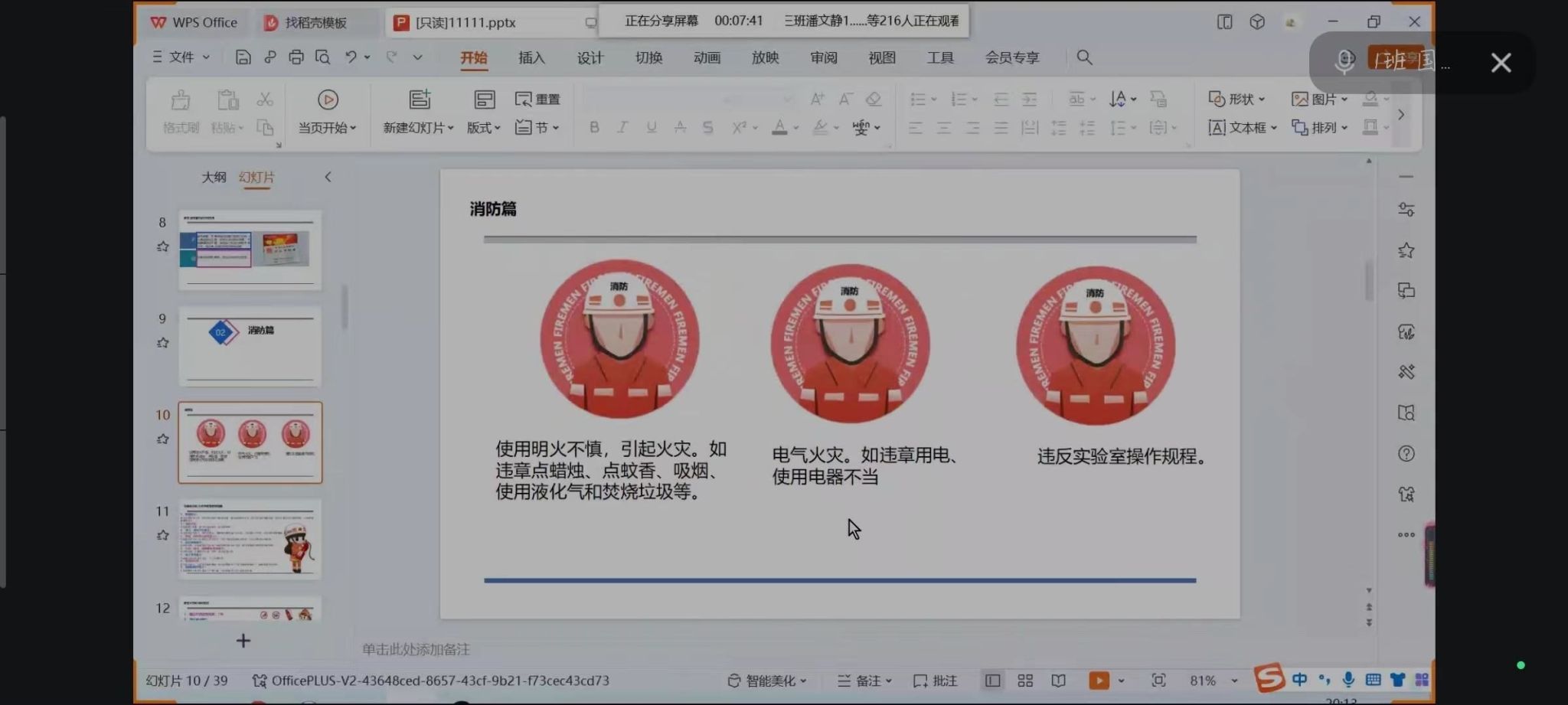Open slide sorter grid view icon
Screen dimensions: 1568x705
click(1025, 681)
